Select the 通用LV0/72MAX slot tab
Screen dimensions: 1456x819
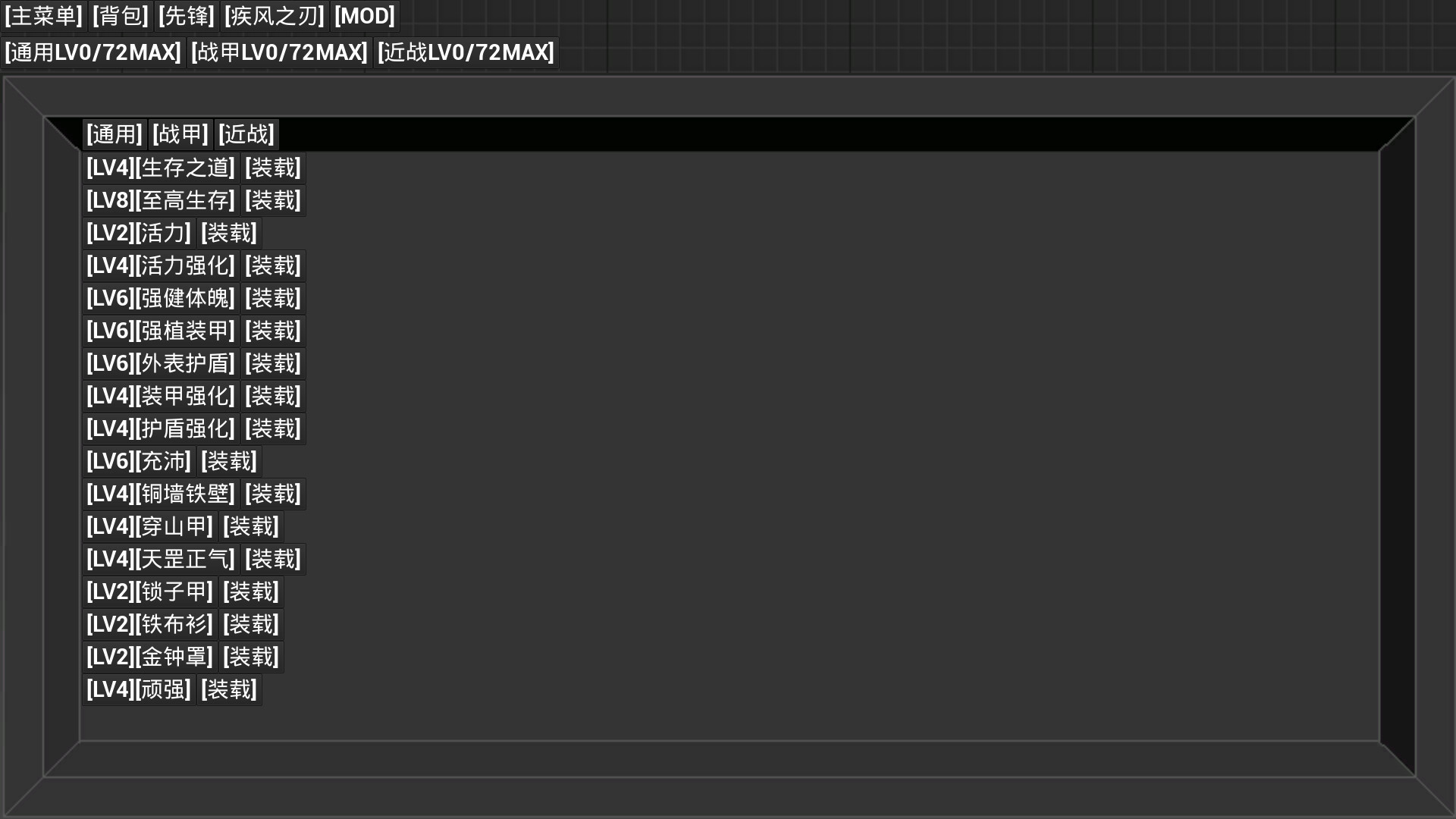(x=93, y=52)
